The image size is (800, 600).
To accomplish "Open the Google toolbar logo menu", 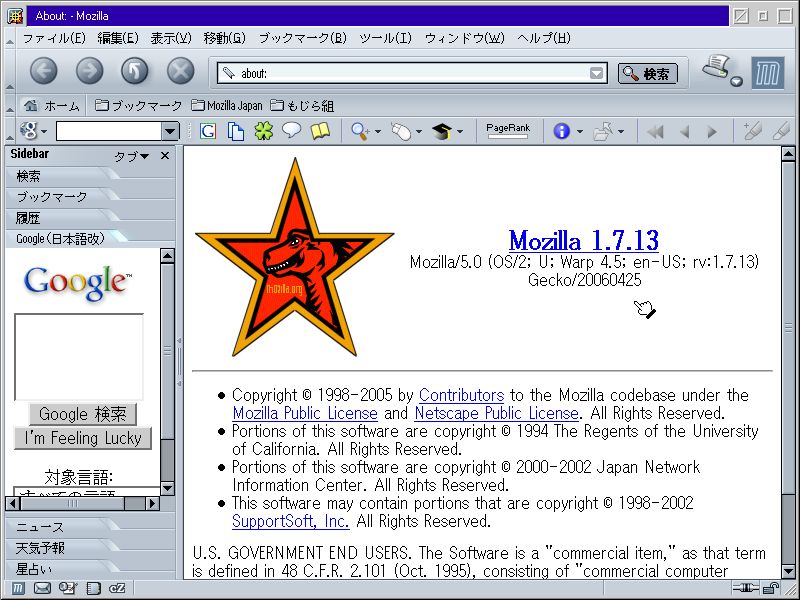I will (33, 131).
